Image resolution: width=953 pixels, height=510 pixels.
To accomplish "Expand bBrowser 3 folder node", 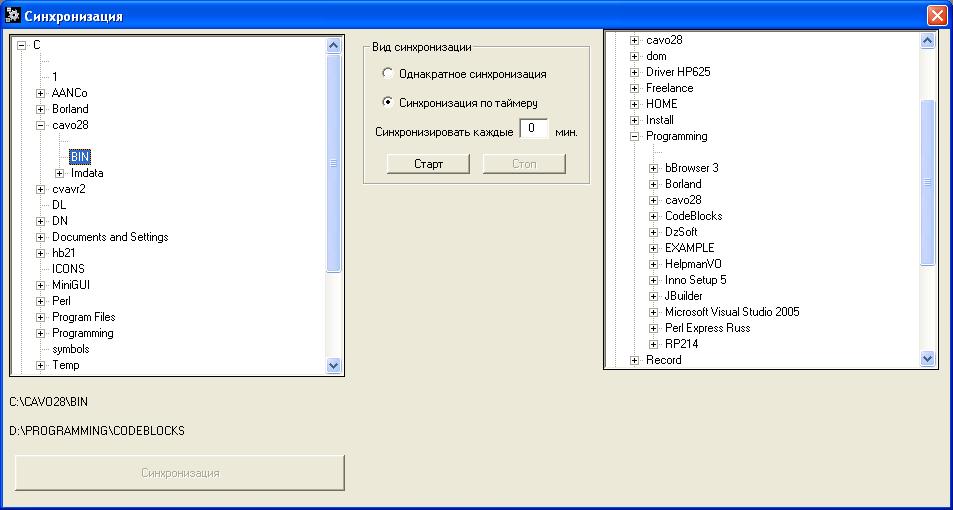I will pos(653,168).
